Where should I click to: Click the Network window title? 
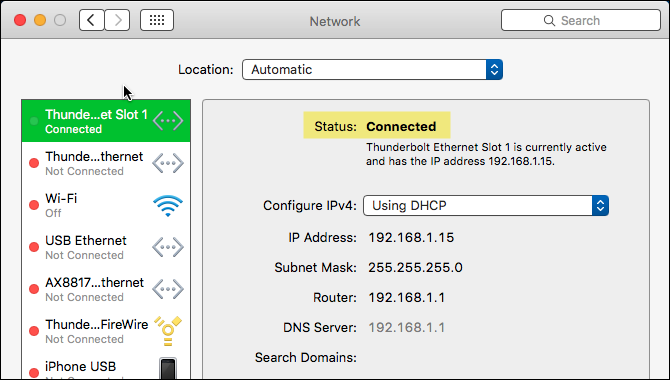(335, 21)
